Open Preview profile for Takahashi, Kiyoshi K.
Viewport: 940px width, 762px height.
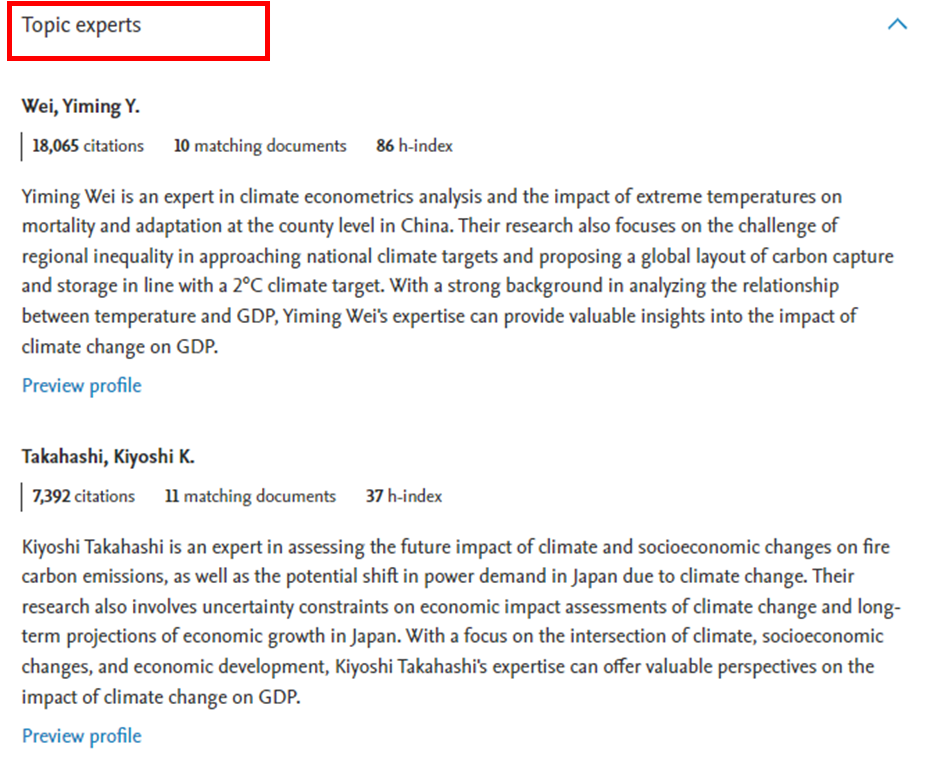click(81, 735)
